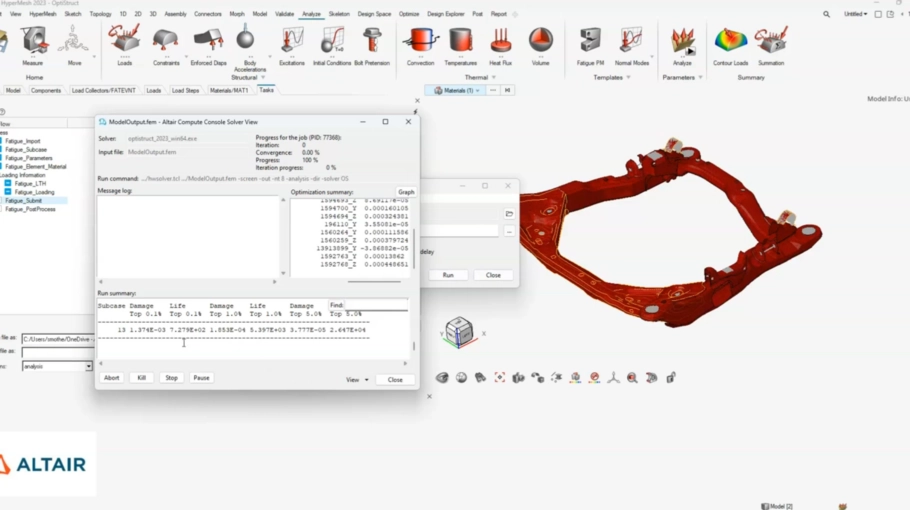
Task: Open the Temperatures tool
Action: 461,41
